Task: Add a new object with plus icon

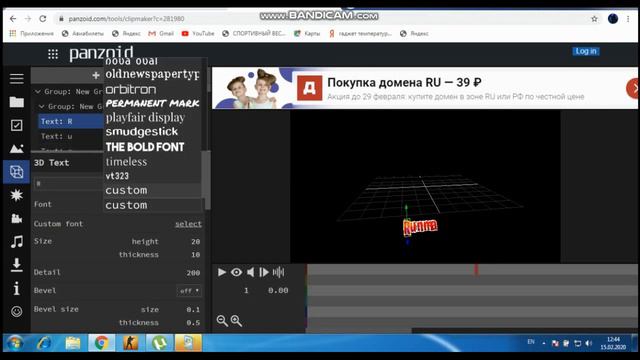Action: pyautogui.click(x=96, y=76)
